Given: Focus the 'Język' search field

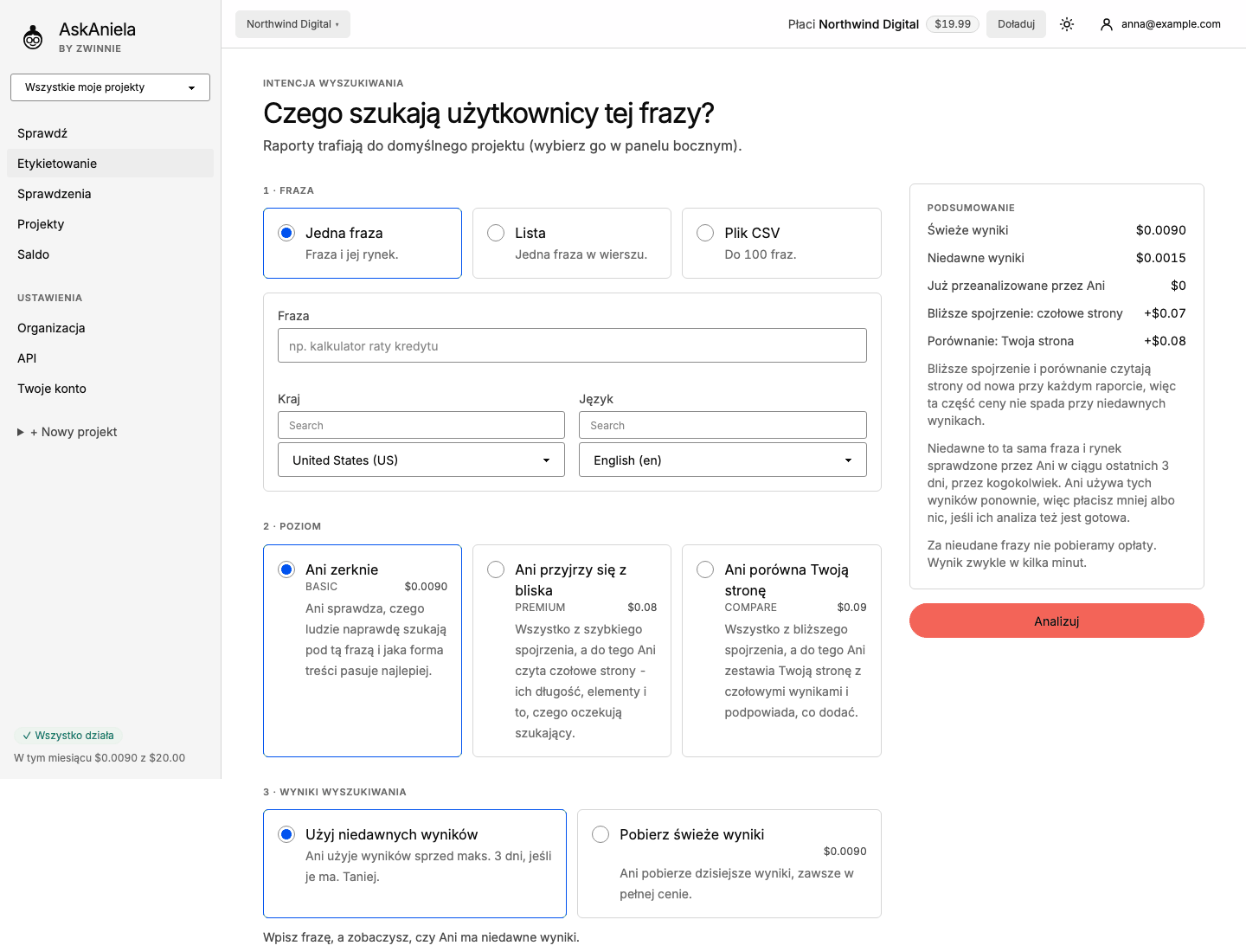Looking at the screenshot, I should (x=723, y=425).
